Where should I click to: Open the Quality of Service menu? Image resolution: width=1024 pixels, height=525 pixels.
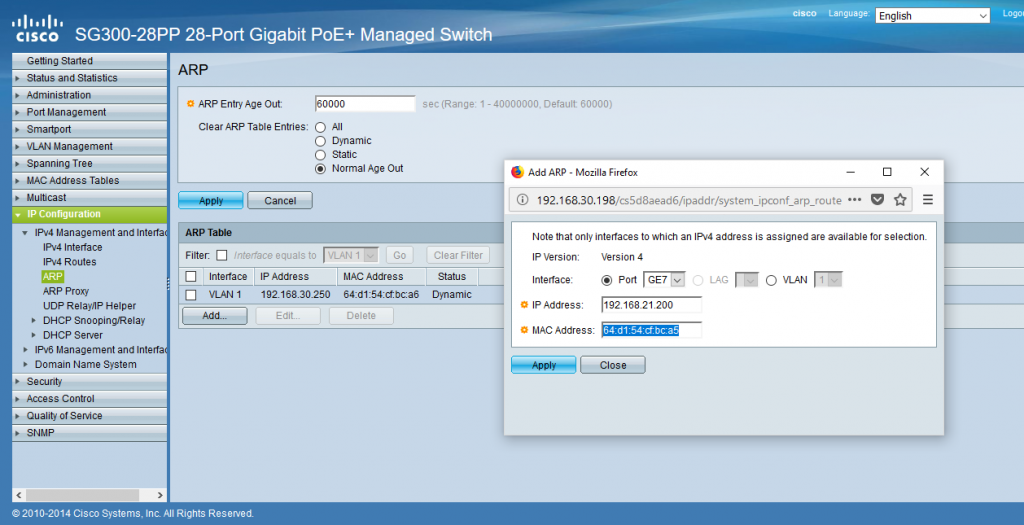[89, 415]
